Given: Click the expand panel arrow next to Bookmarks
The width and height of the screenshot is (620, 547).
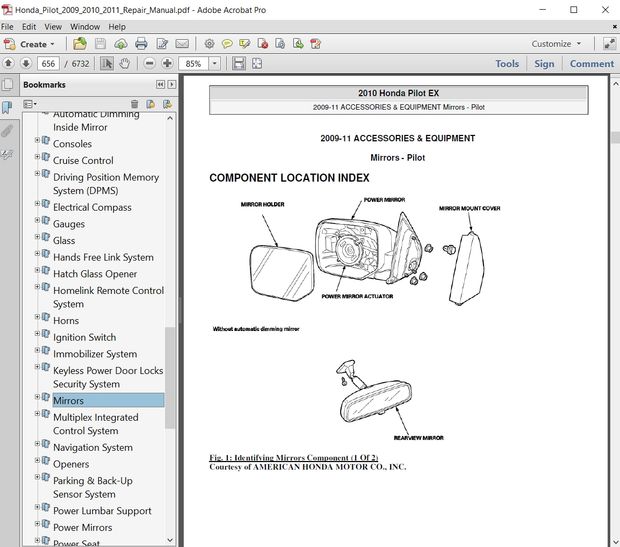Looking at the screenshot, I should click(172, 84).
